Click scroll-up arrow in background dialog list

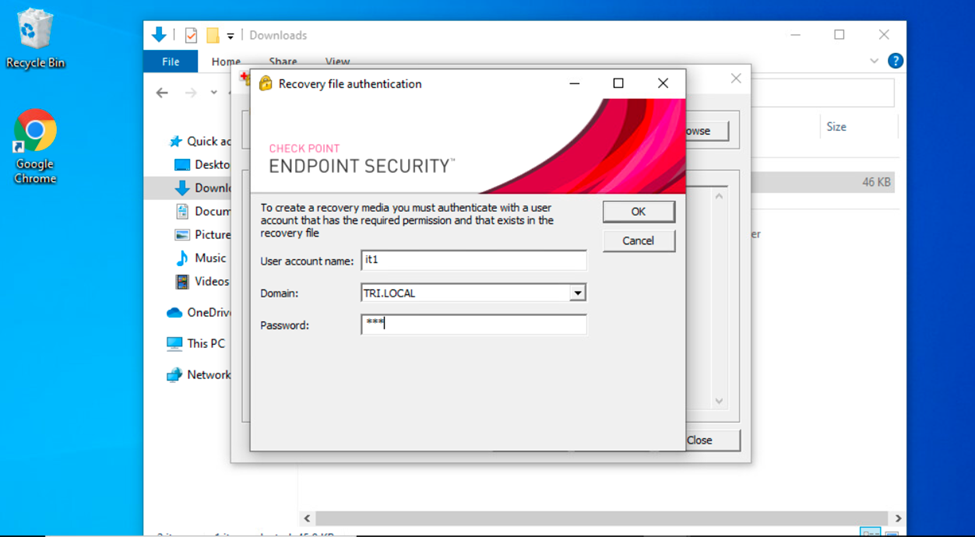[719, 196]
